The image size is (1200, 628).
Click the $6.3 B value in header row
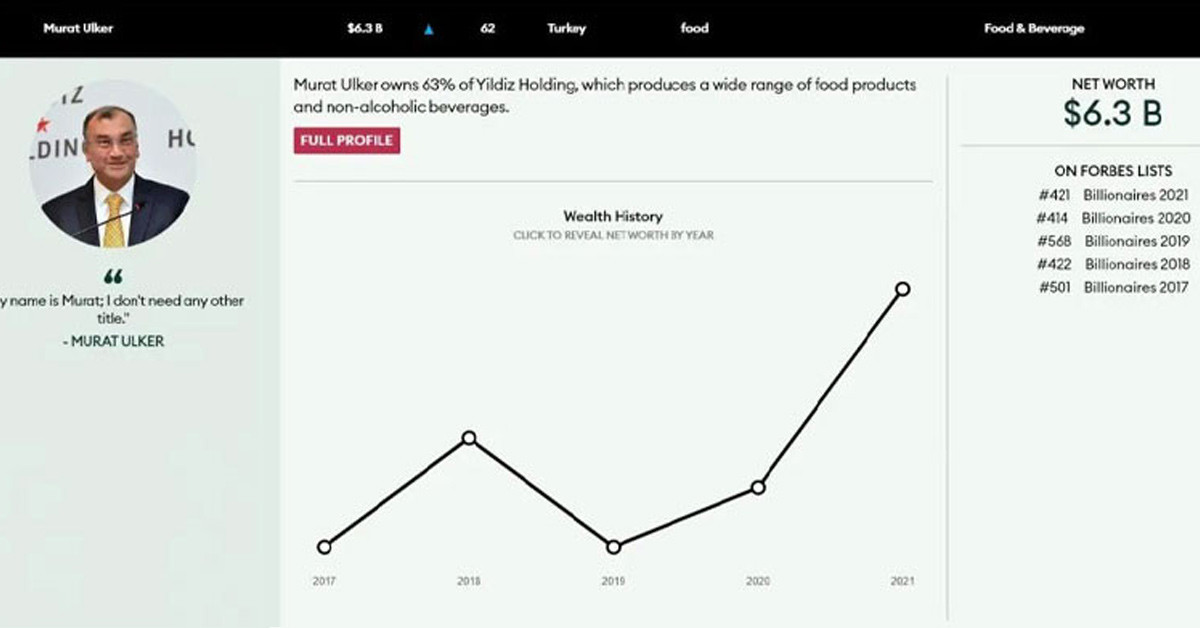365,29
